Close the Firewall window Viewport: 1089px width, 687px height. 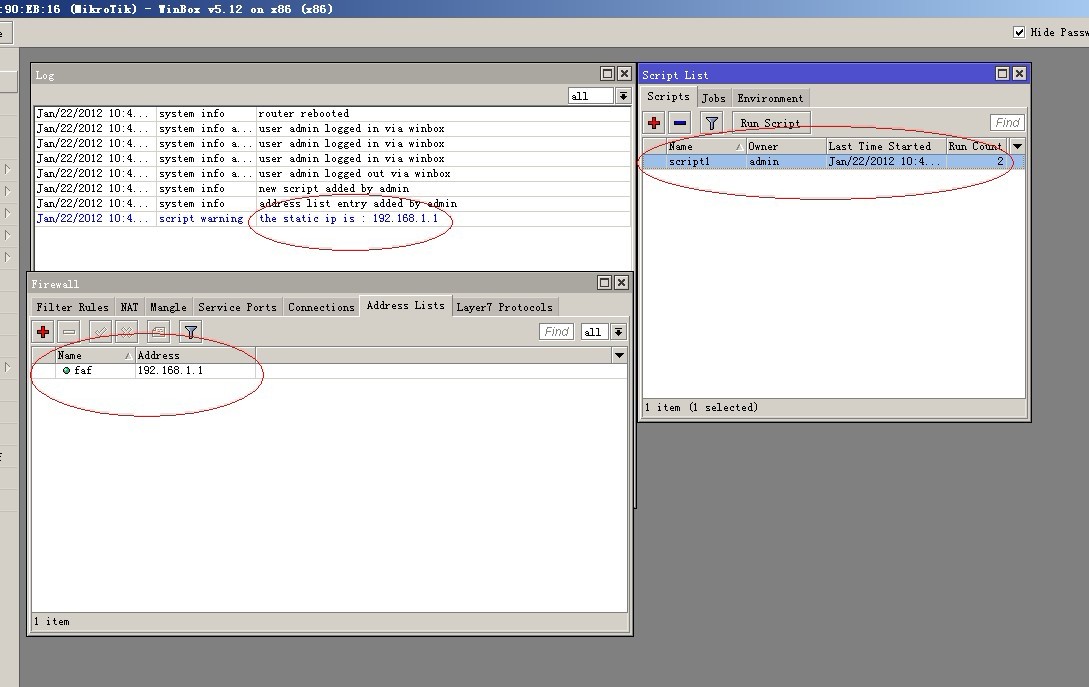(621, 282)
